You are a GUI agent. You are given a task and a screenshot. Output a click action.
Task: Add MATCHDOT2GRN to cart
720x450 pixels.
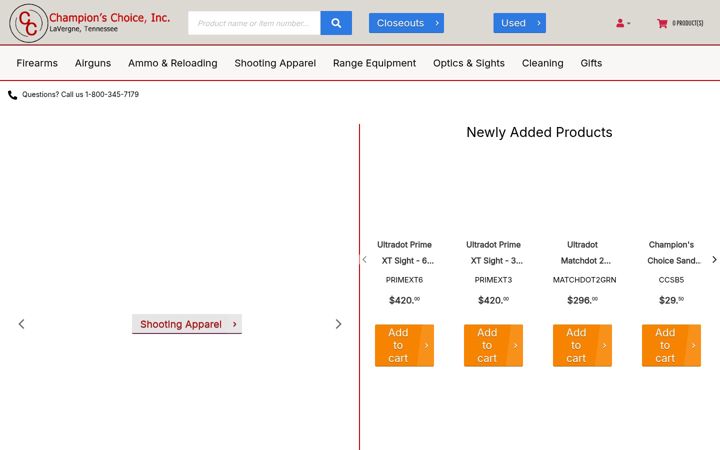pyautogui.click(x=582, y=345)
